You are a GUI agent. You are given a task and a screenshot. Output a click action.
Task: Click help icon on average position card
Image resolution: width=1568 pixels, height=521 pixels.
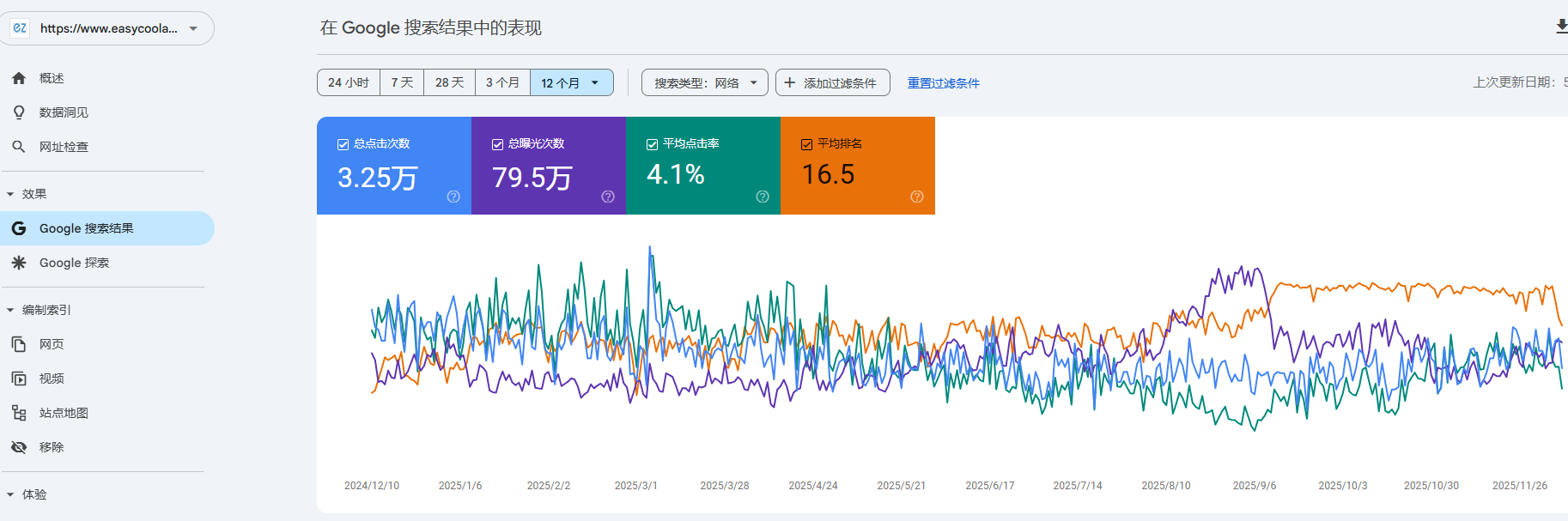916,197
